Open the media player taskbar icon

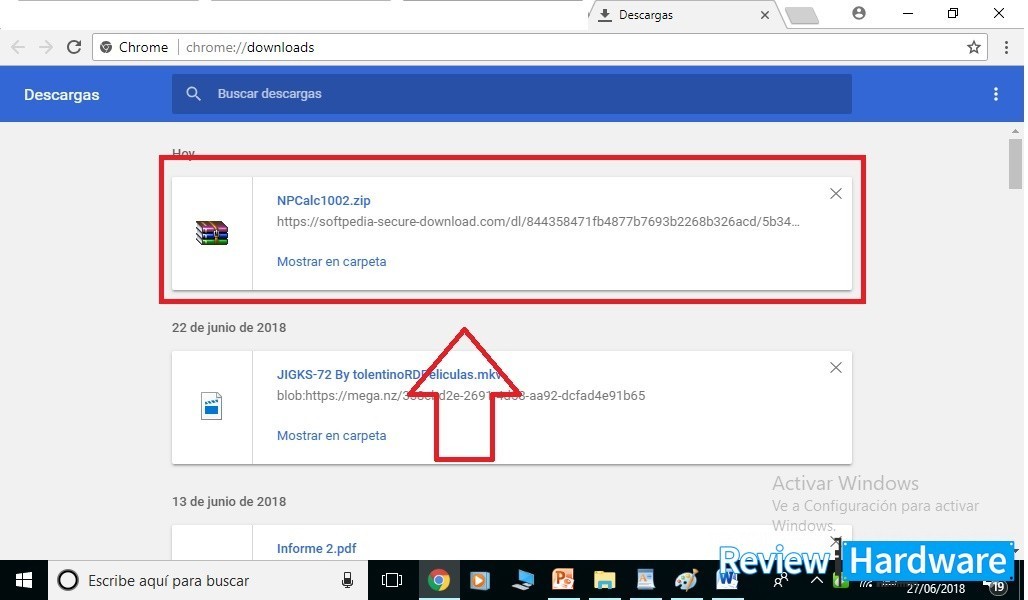480,580
